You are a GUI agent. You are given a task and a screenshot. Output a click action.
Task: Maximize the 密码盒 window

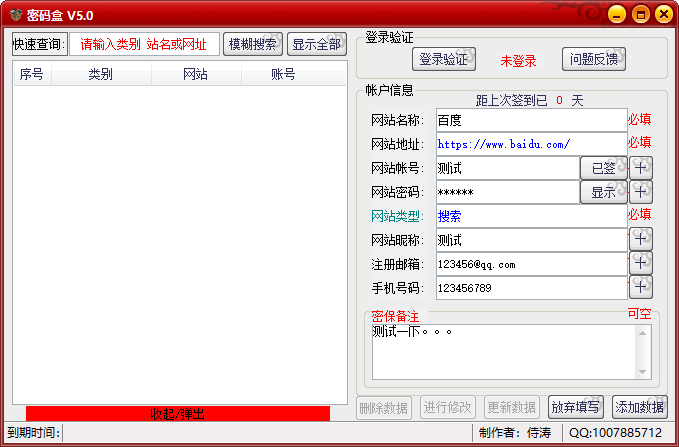pos(640,14)
